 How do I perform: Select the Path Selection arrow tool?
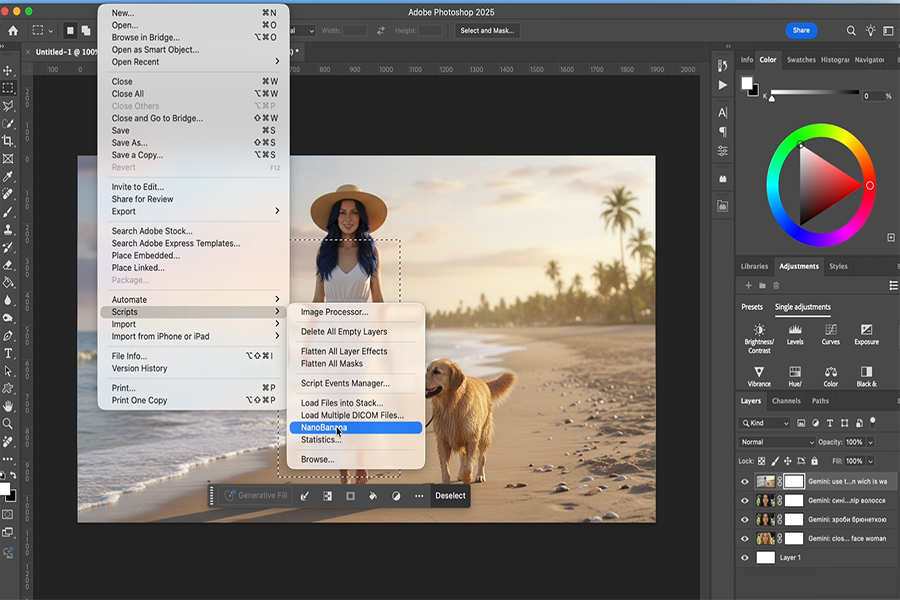tap(8, 371)
